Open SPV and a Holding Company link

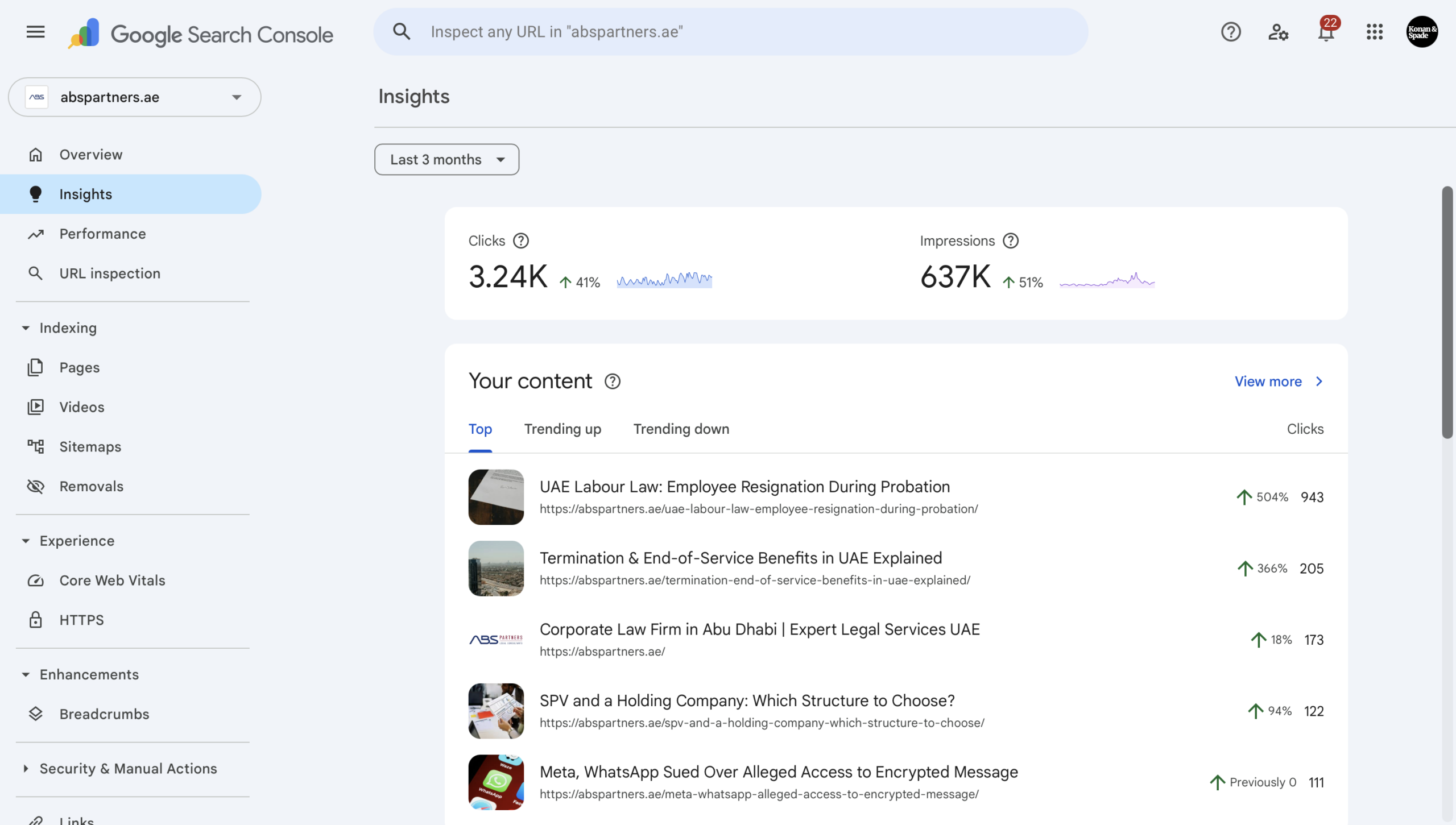click(x=747, y=700)
